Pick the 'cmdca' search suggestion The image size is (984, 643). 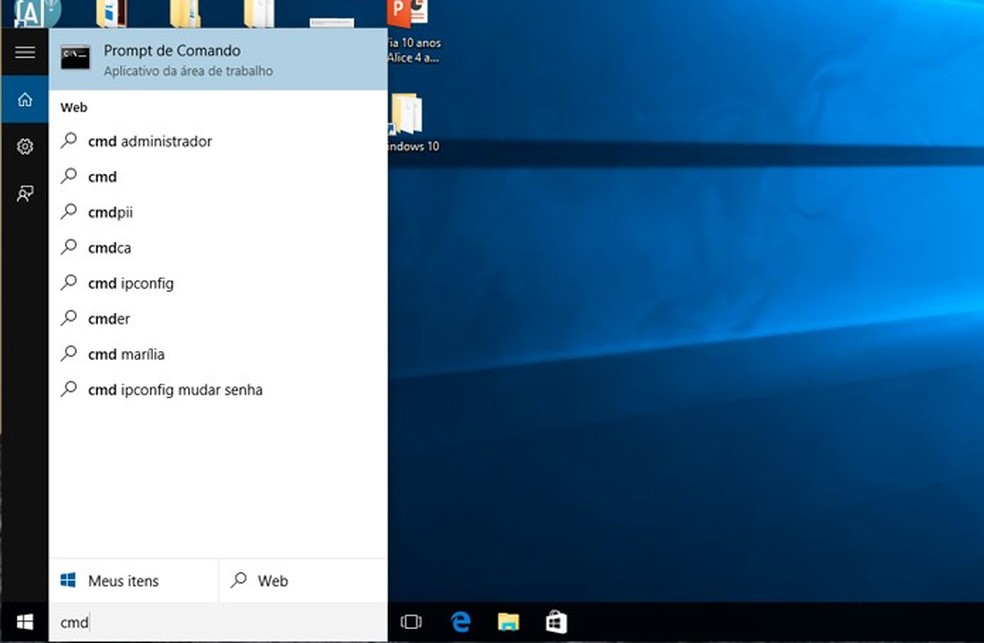109,247
